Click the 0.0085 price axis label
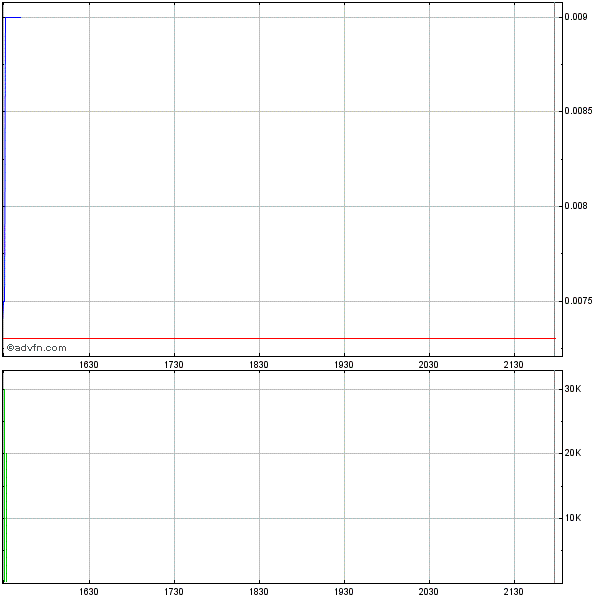The width and height of the screenshot is (600, 600). pyautogui.click(x=578, y=111)
